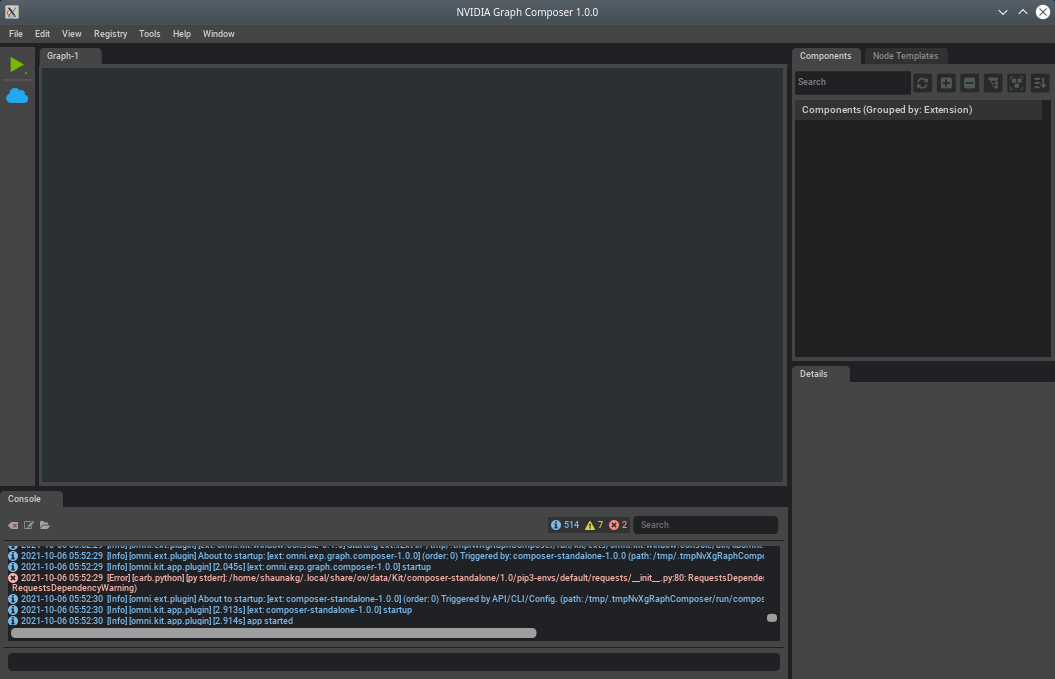The height and width of the screenshot is (679, 1055).
Task: Switch to the Node Templates tab
Action: [905, 56]
